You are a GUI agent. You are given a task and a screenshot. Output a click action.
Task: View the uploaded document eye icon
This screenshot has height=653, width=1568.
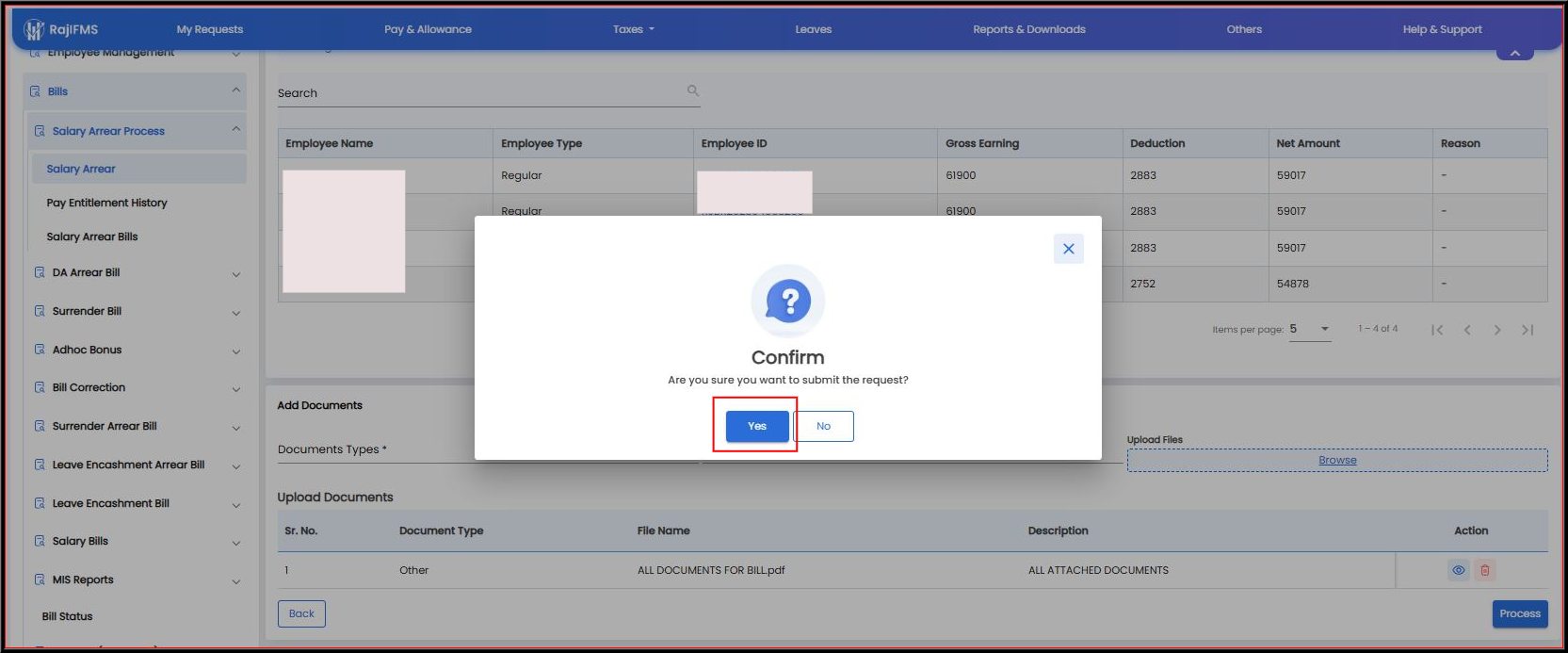click(x=1459, y=570)
